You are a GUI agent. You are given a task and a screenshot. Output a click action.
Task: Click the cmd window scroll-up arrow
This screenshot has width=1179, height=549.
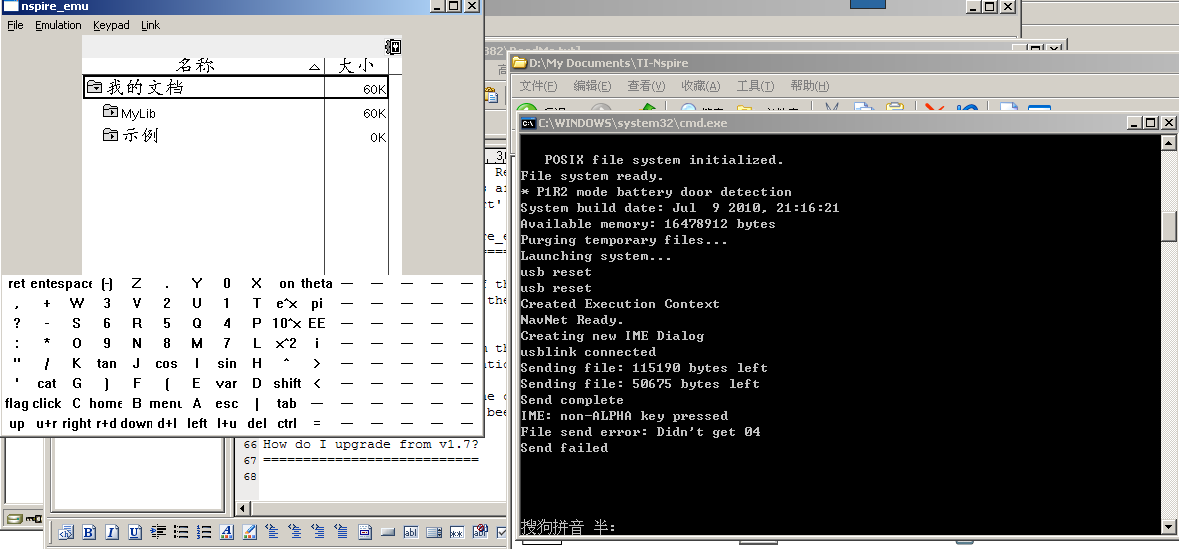[1168, 141]
